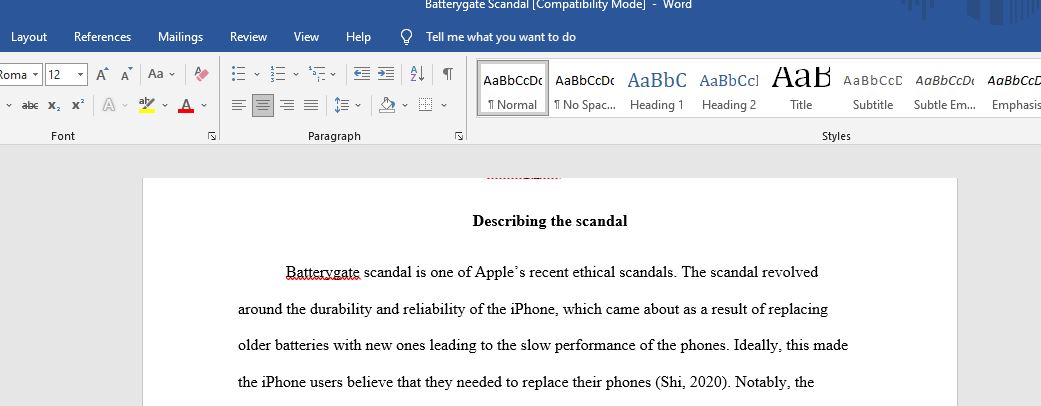
Task: Apply the Subtitle style
Action: [872, 89]
